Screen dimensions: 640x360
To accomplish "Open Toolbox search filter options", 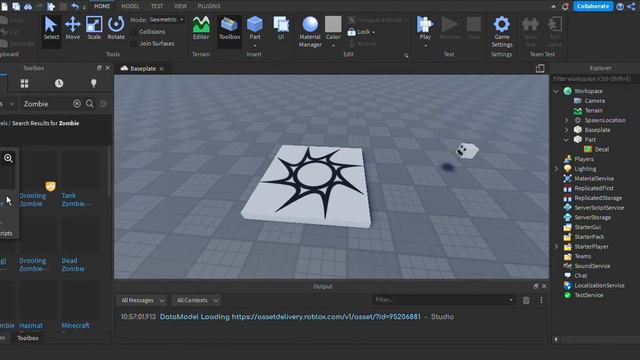I will [x=104, y=104].
